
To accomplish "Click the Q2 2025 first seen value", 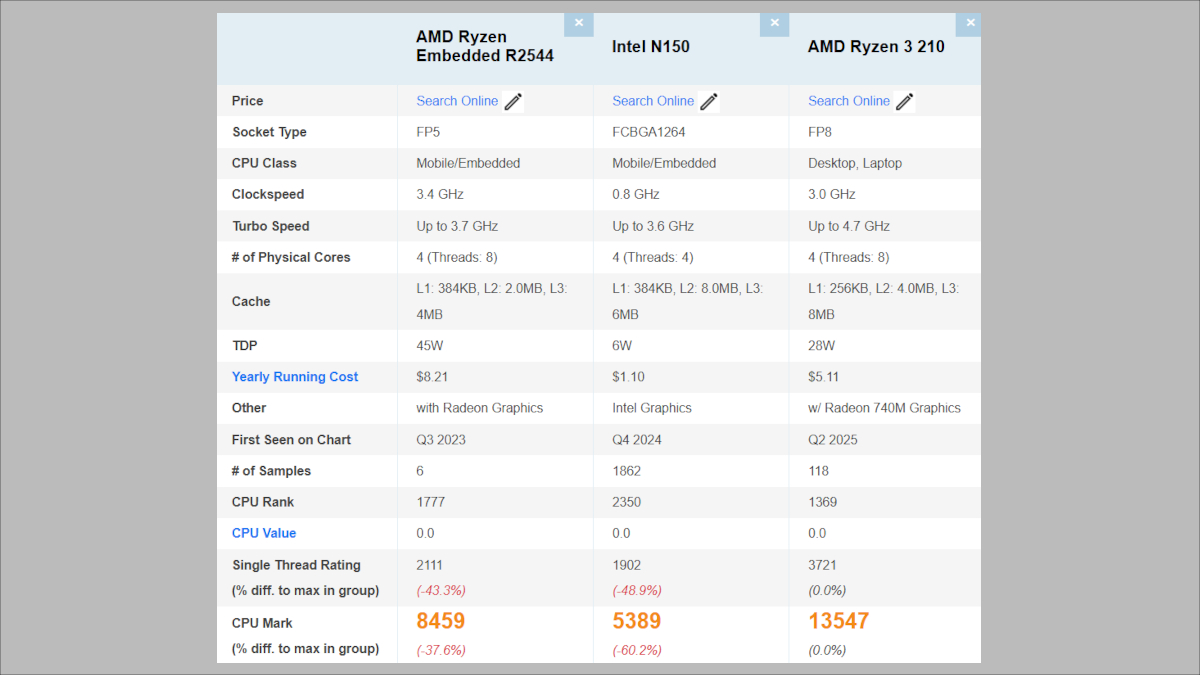I will point(833,440).
